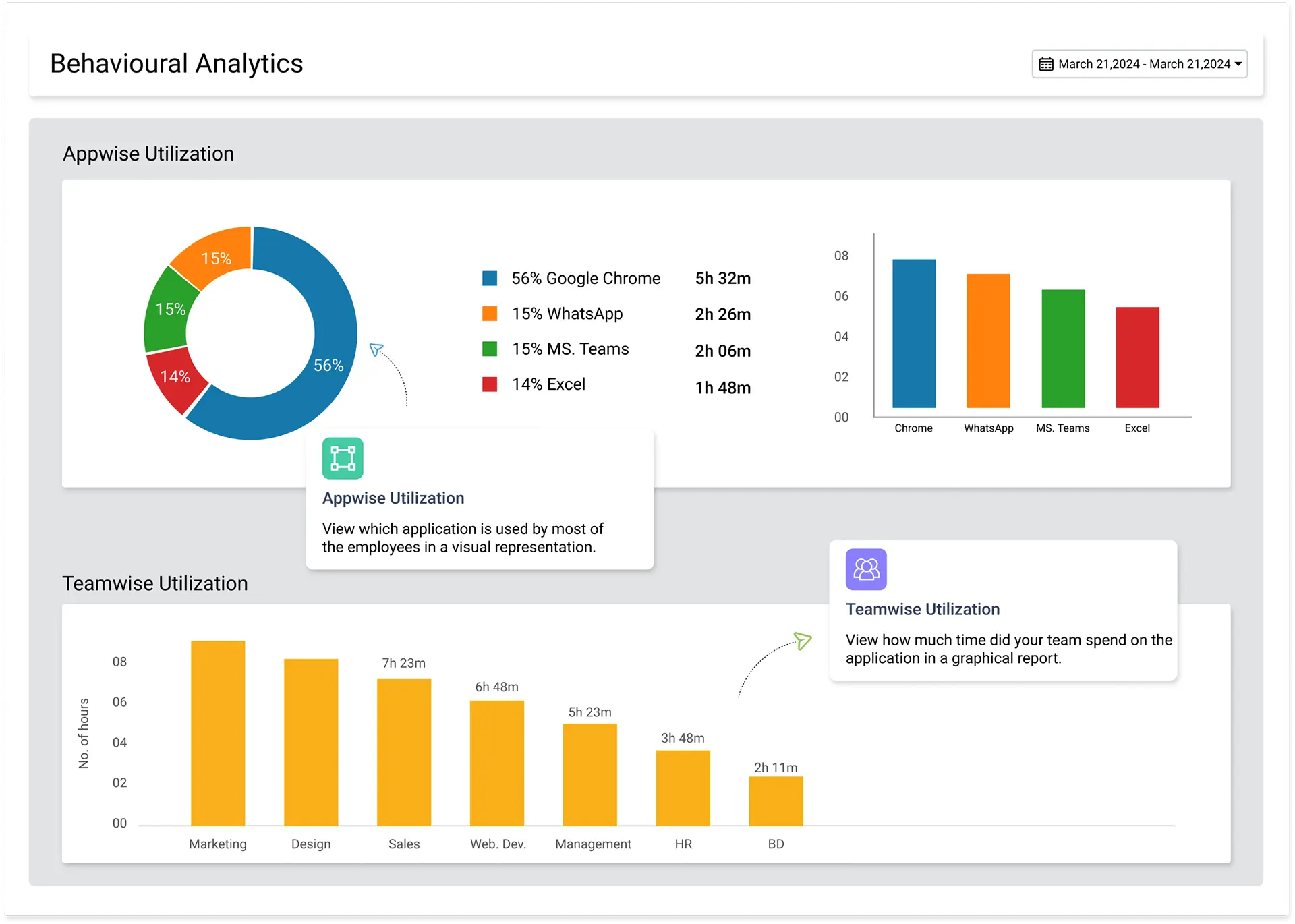The image size is (1295, 924).
Task: Click the 'Chrome' x-axis label
Action: coord(914,428)
